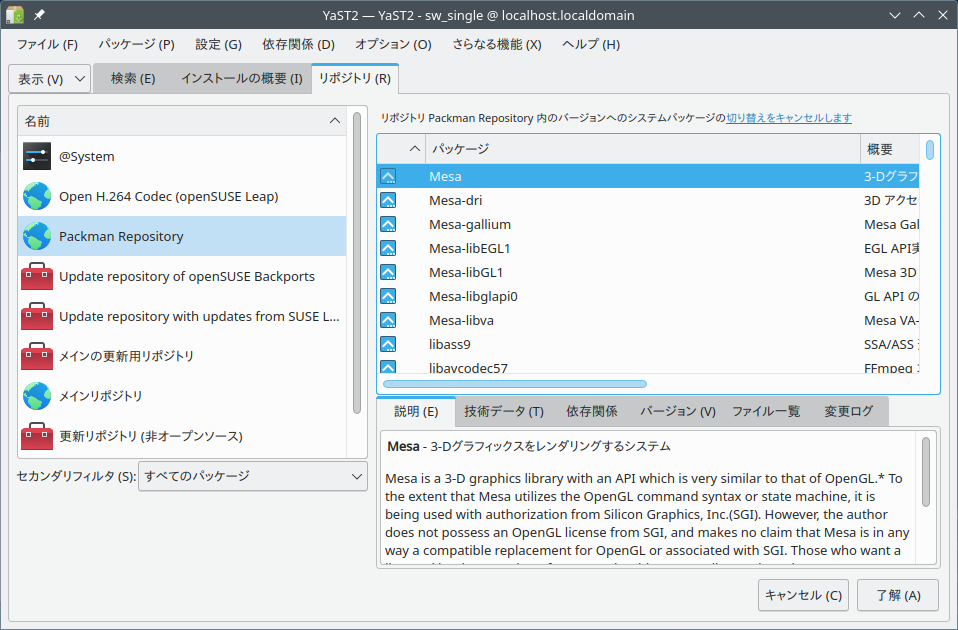
Task: Select the Mesa-gallium package name
Action: coord(470,224)
